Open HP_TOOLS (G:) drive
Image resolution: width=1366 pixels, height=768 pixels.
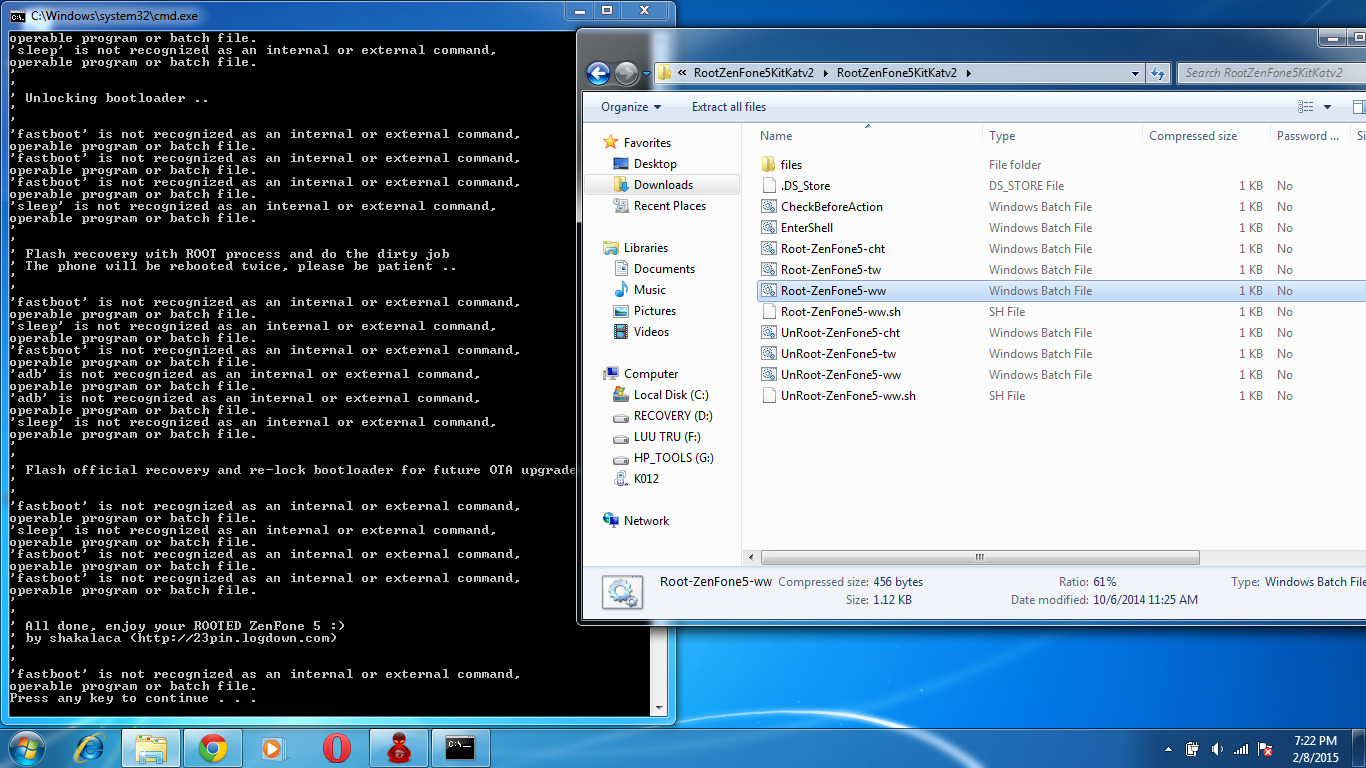click(x=673, y=458)
